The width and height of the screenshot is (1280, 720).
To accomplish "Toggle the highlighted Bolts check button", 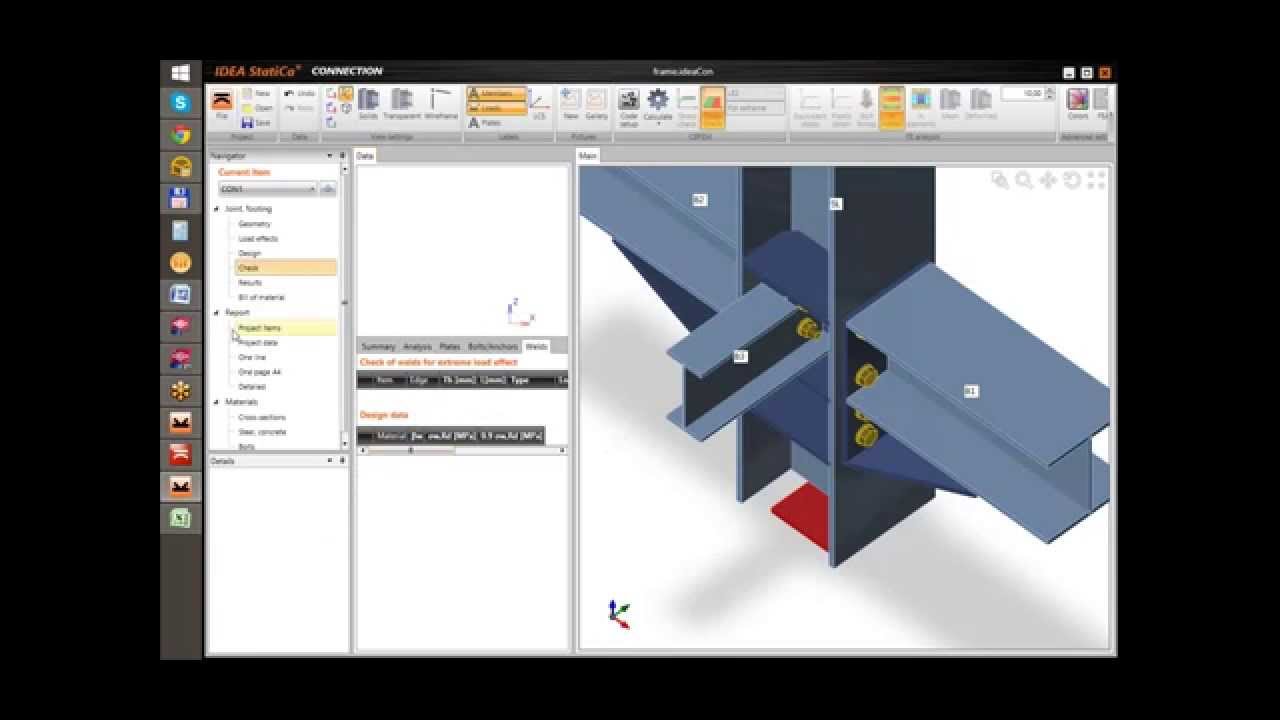I will pyautogui.click(x=891, y=106).
